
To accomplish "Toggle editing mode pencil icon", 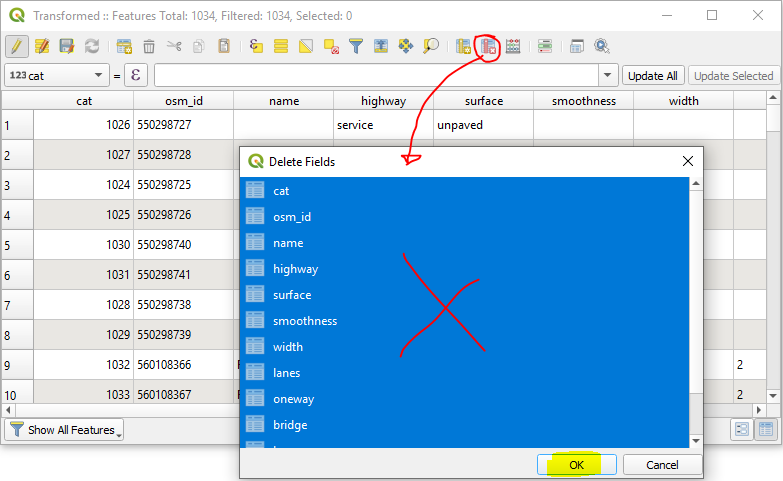I will [x=17, y=46].
